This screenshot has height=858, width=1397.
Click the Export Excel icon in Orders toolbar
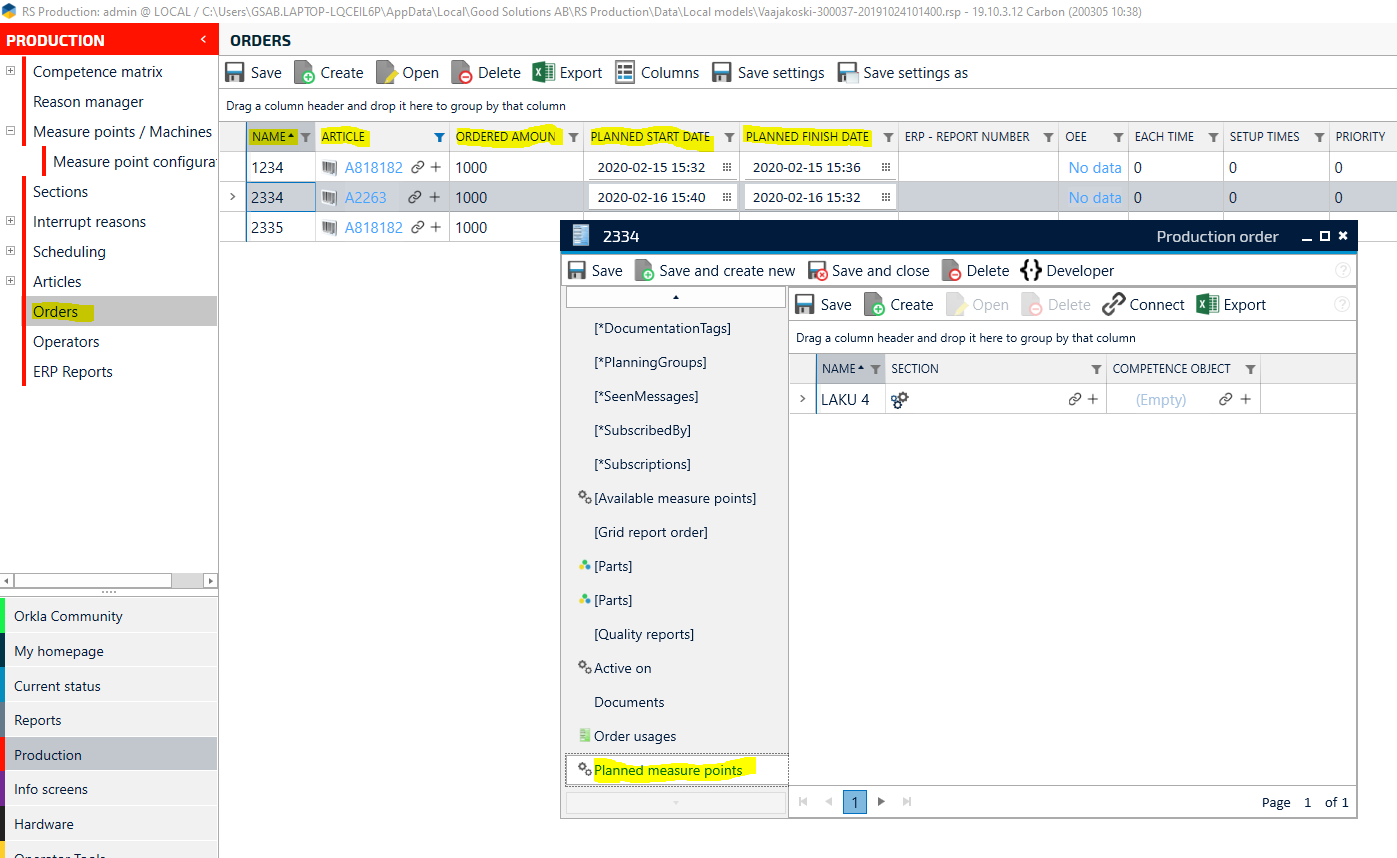coord(543,72)
